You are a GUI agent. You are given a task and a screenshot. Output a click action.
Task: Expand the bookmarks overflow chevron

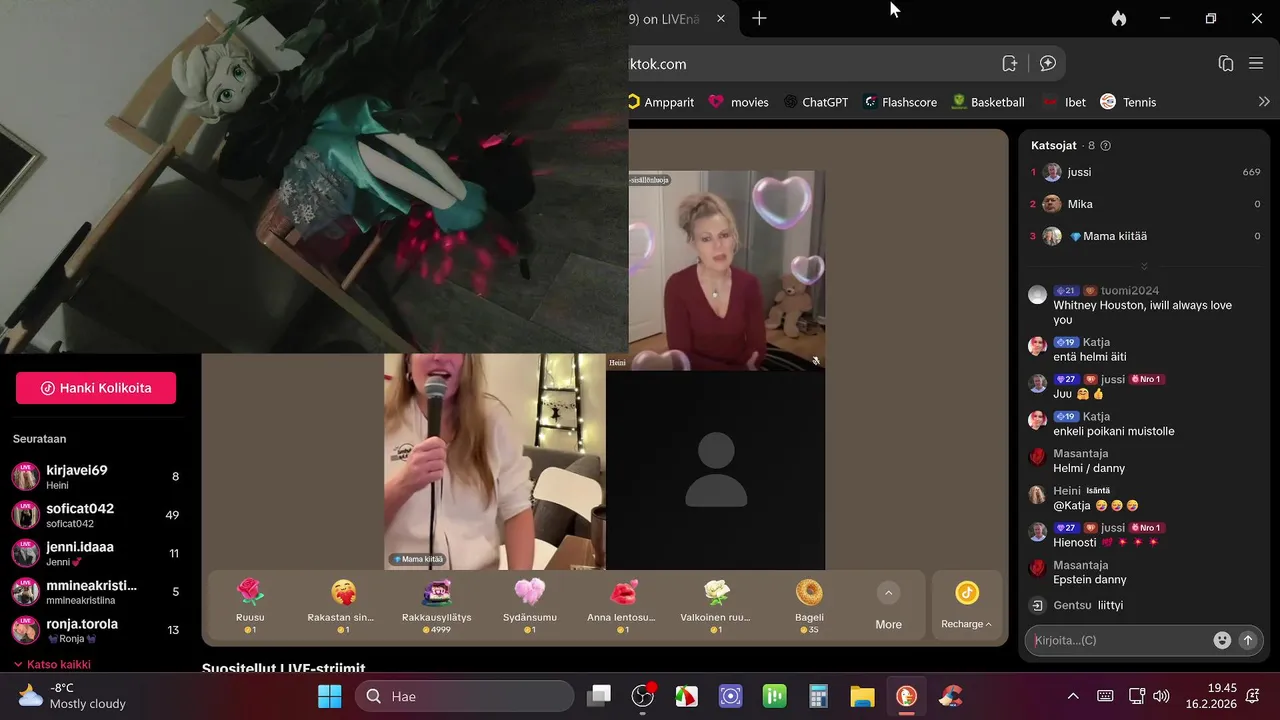[x=1264, y=102]
